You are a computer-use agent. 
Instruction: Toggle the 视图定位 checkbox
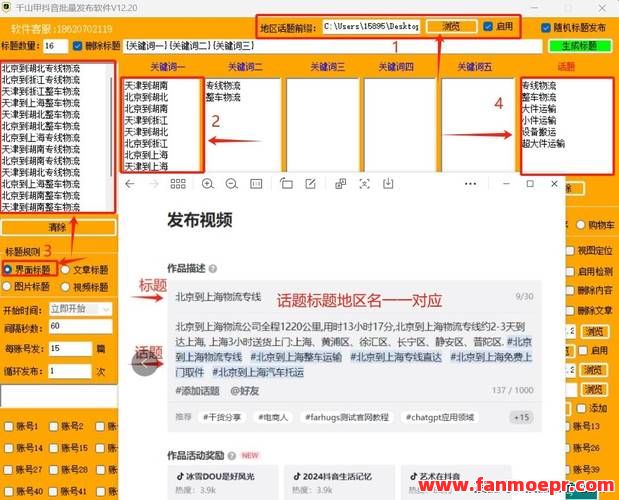click(570, 251)
